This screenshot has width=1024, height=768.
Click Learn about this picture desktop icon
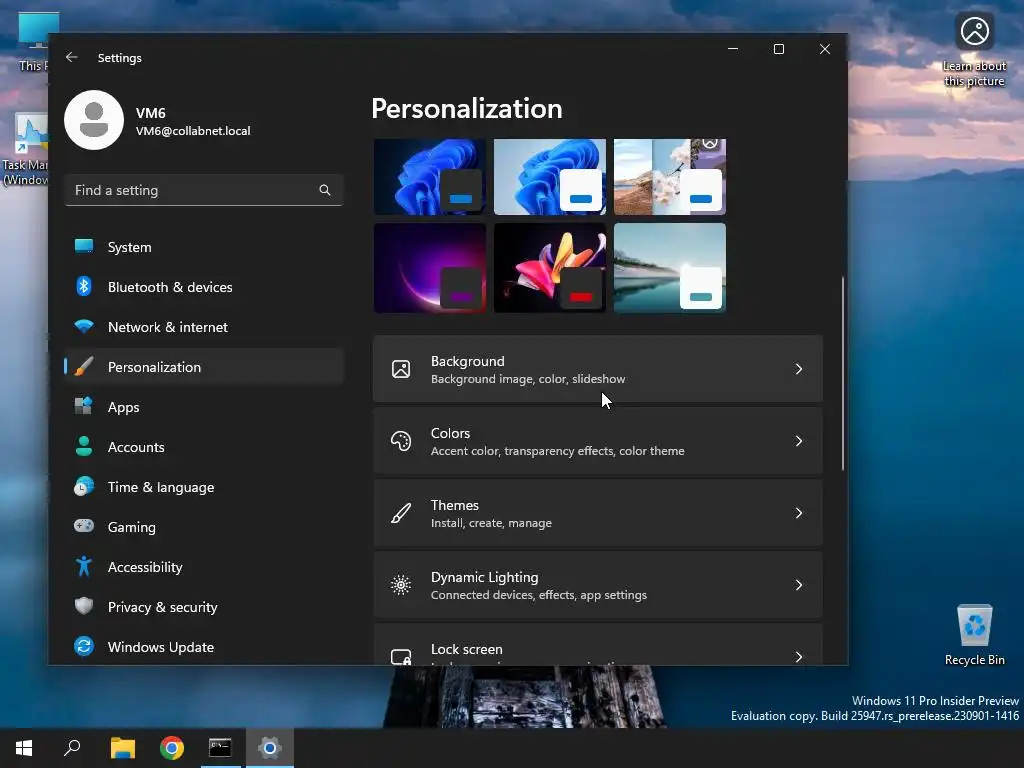coord(974,51)
